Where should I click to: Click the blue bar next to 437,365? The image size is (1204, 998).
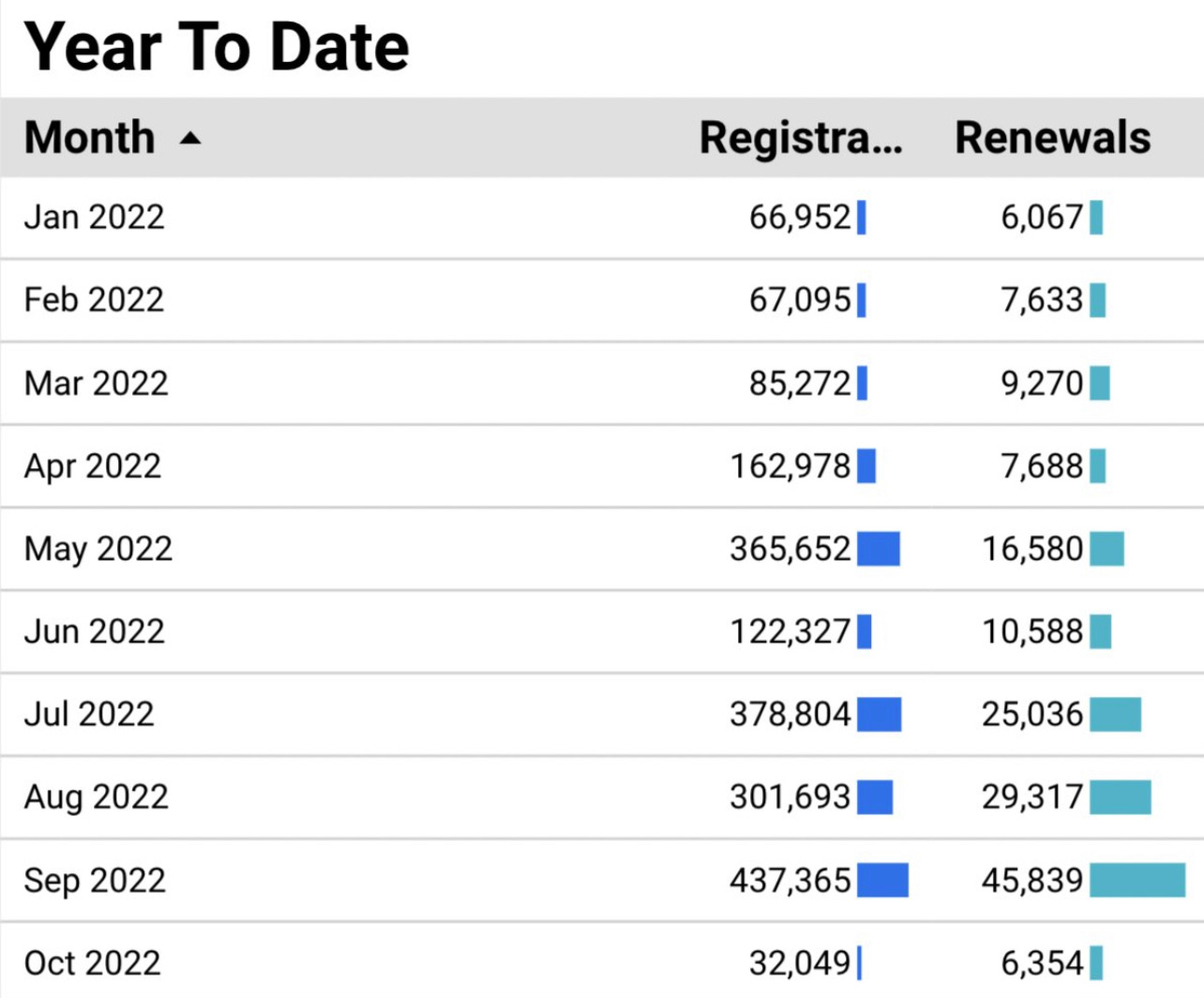click(x=882, y=880)
